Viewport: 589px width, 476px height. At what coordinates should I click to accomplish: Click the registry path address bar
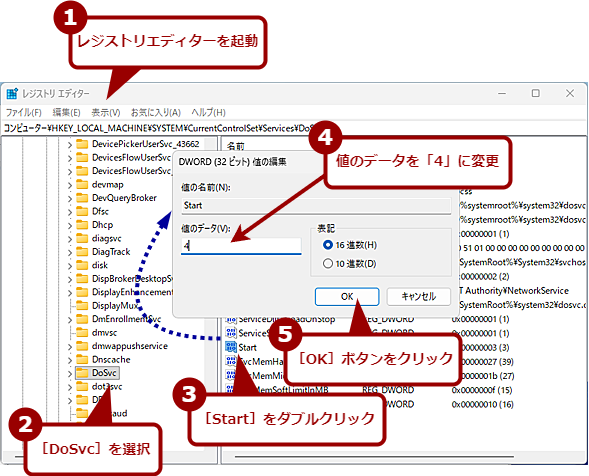(158, 128)
